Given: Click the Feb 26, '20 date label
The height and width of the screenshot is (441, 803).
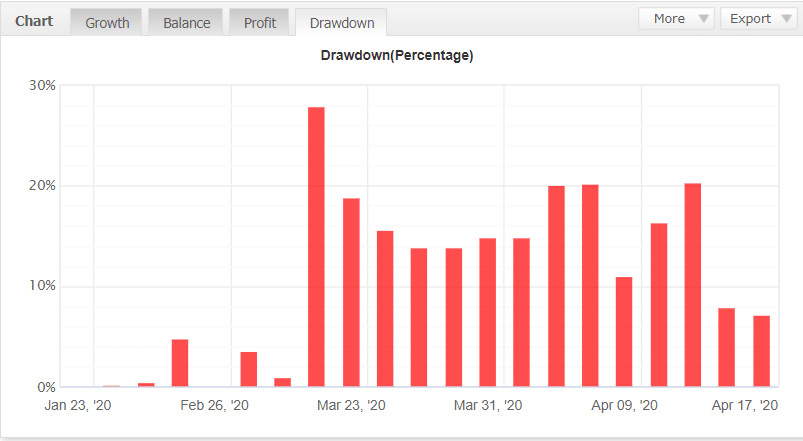Looking at the screenshot, I should (x=215, y=406).
